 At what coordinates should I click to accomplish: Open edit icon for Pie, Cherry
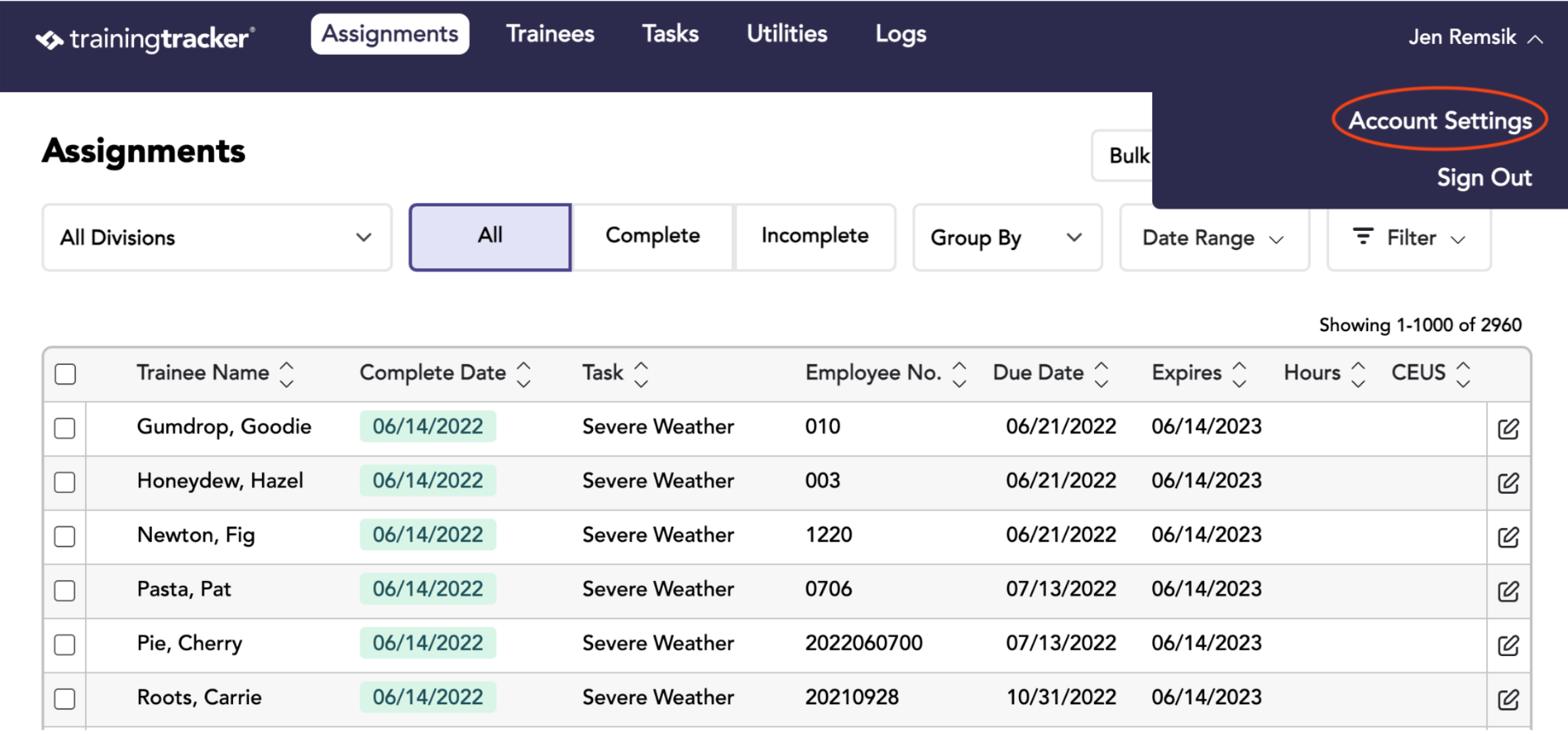click(1508, 645)
